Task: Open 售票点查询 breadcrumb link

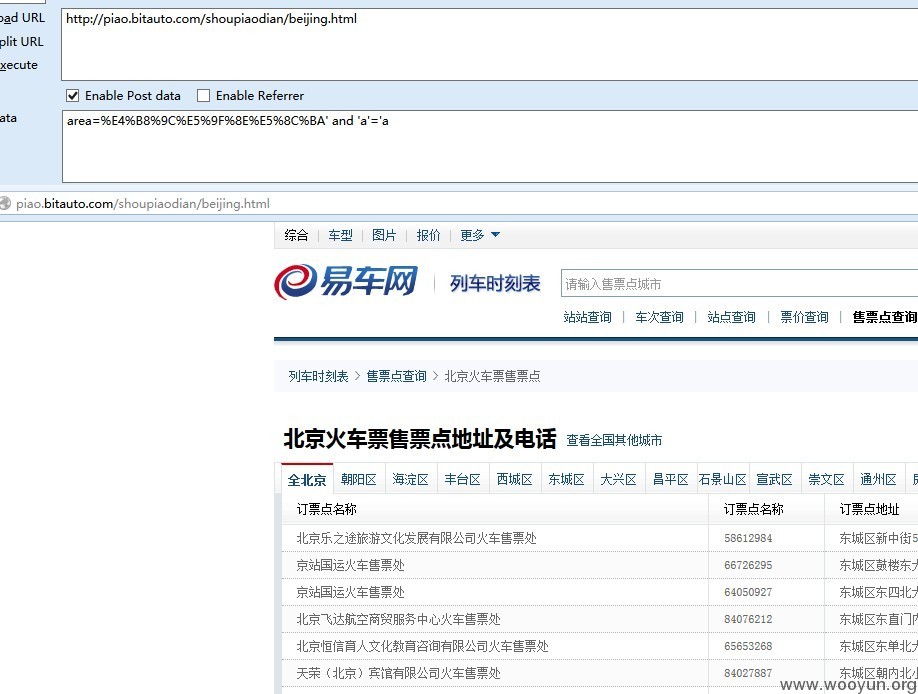Action: (x=396, y=376)
